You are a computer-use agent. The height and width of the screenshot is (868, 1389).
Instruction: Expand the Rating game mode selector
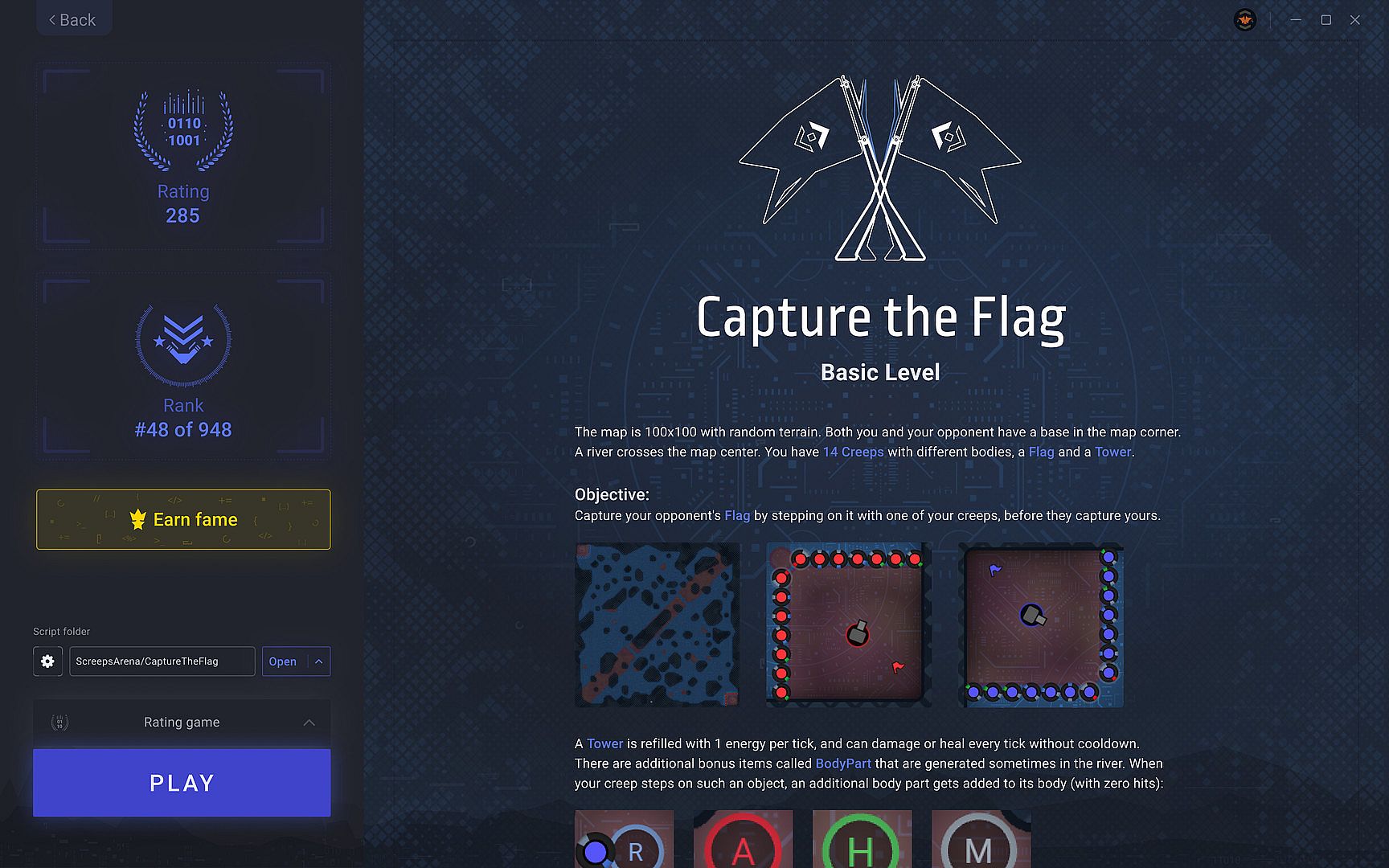182,723
